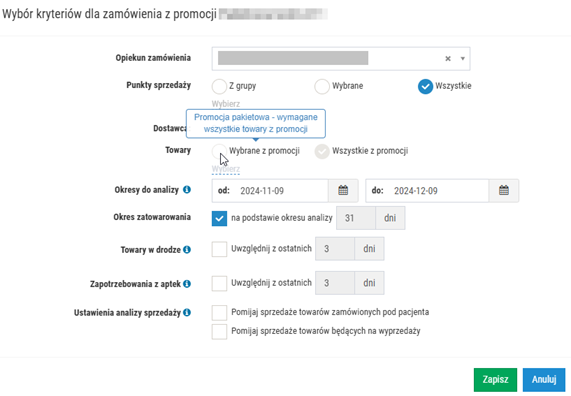Click the 'od' start date field 2024-11-09

[x=270, y=191]
